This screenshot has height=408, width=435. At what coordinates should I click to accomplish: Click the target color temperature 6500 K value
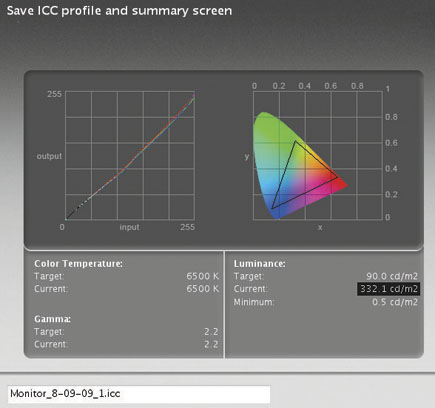203,276
